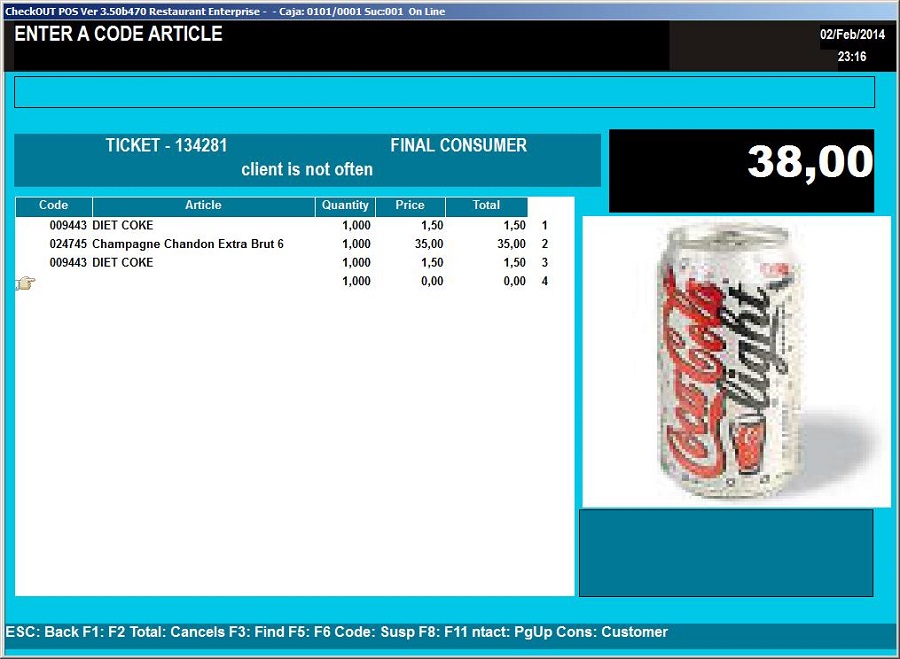Click the pointing hand icon in line 4
Image resolution: width=900 pixels, height=659 pixels.
(25, 283)
